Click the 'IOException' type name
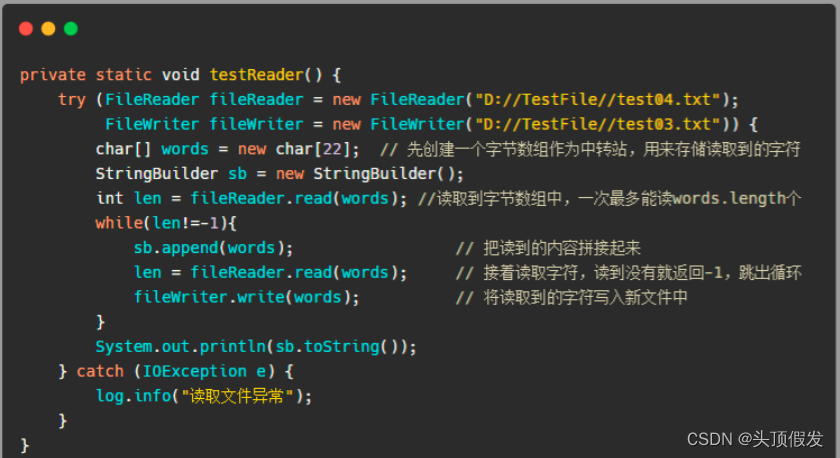The image size is (840, 458). click(195, 371)
